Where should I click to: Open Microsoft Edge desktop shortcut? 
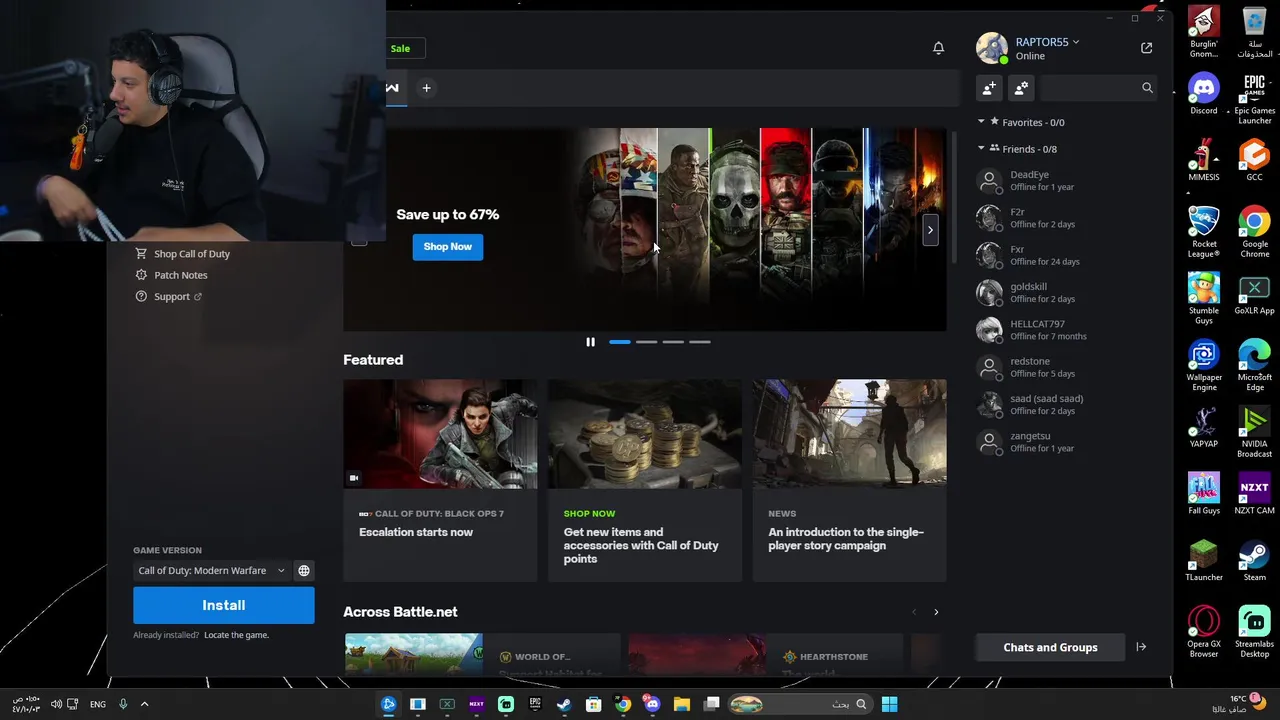coord(1255,365)
